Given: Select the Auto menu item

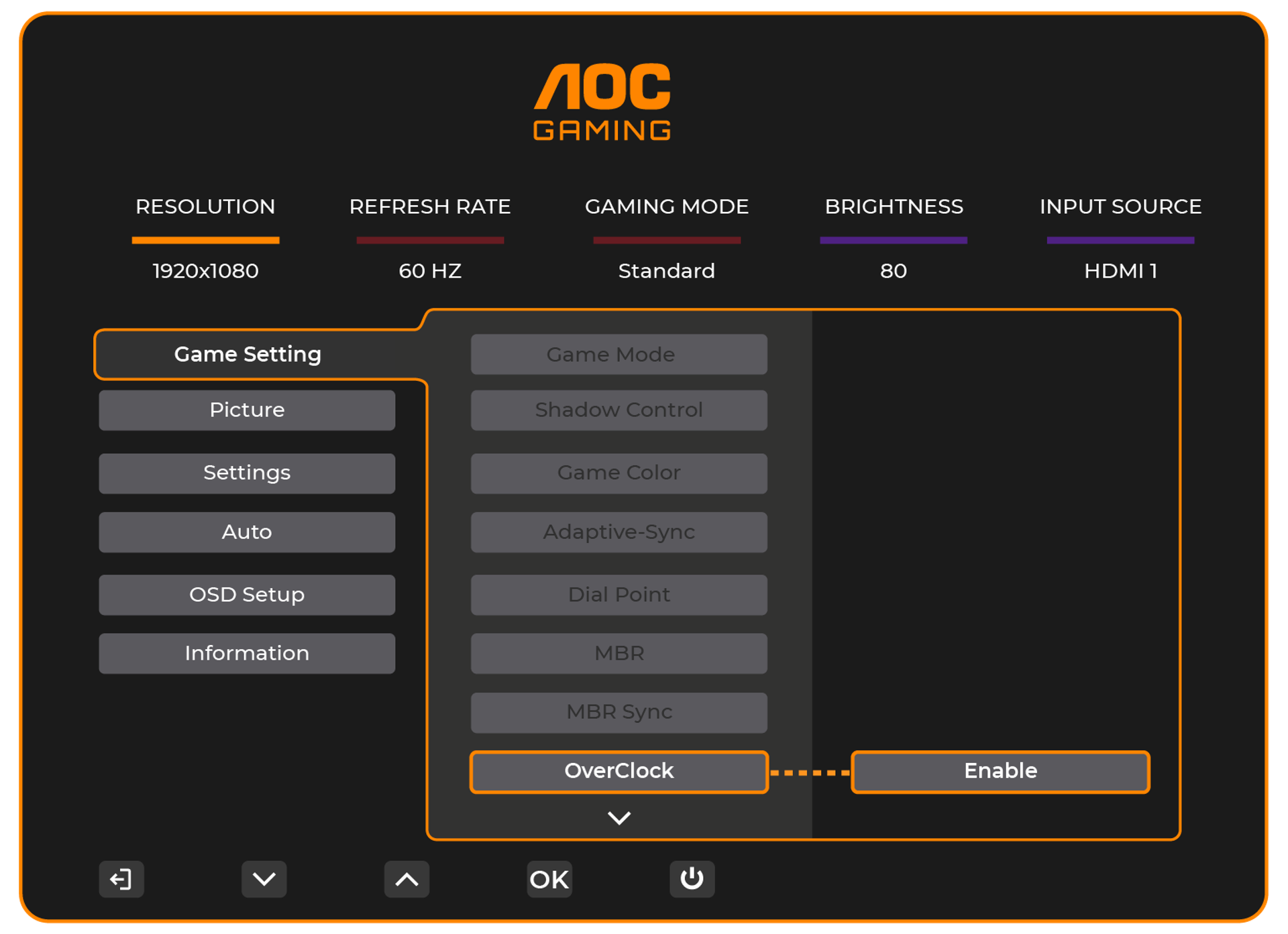Looking at the screenshot, I should click(x=247, y=532).
